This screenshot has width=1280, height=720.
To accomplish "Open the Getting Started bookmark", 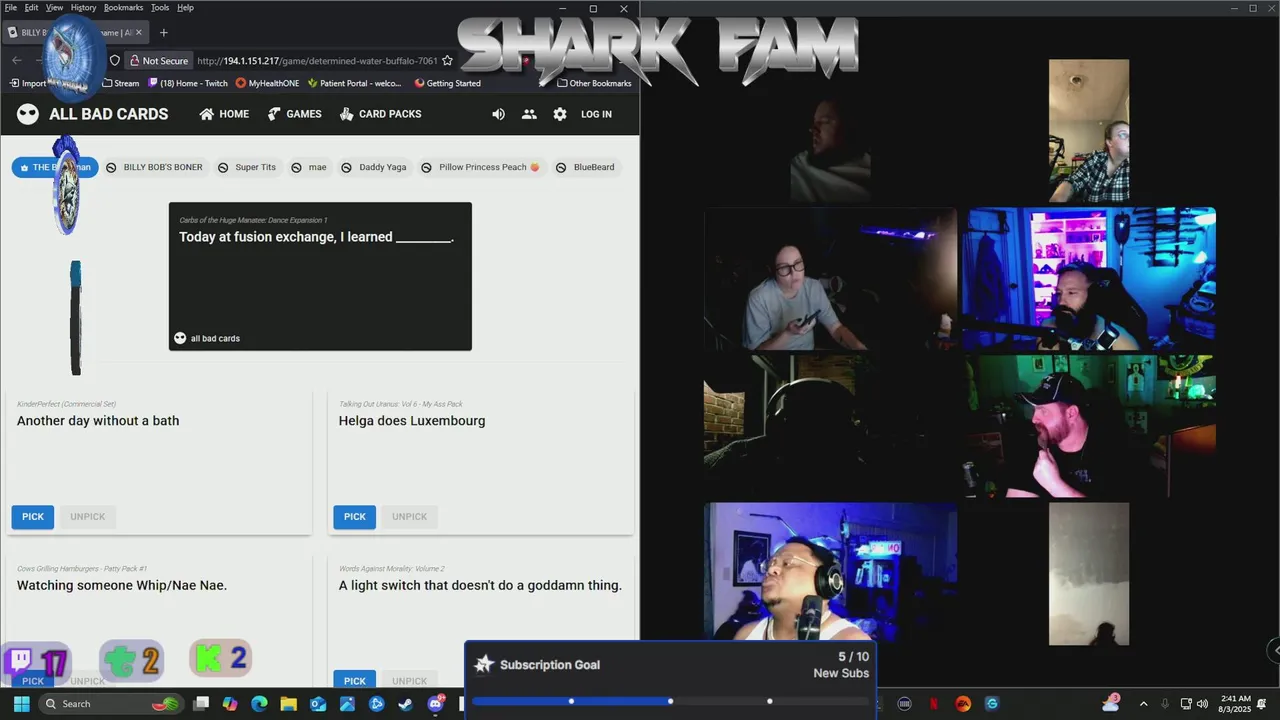I will (x=447, y=83).
